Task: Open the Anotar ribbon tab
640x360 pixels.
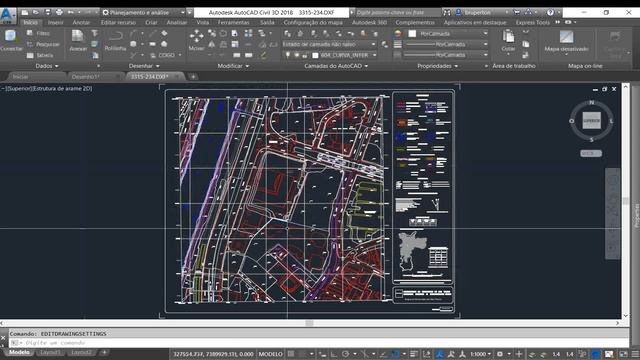Action: [x=81, y=22]
